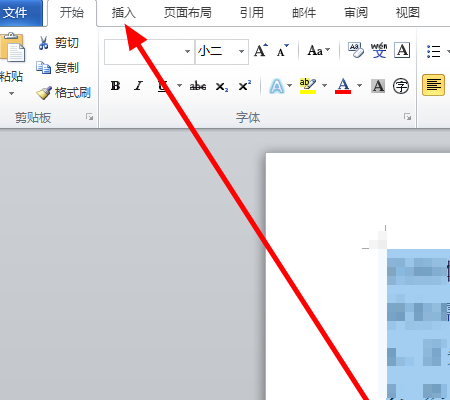
Task: Toggle Subscript formatting
Action: coord(222,87)
